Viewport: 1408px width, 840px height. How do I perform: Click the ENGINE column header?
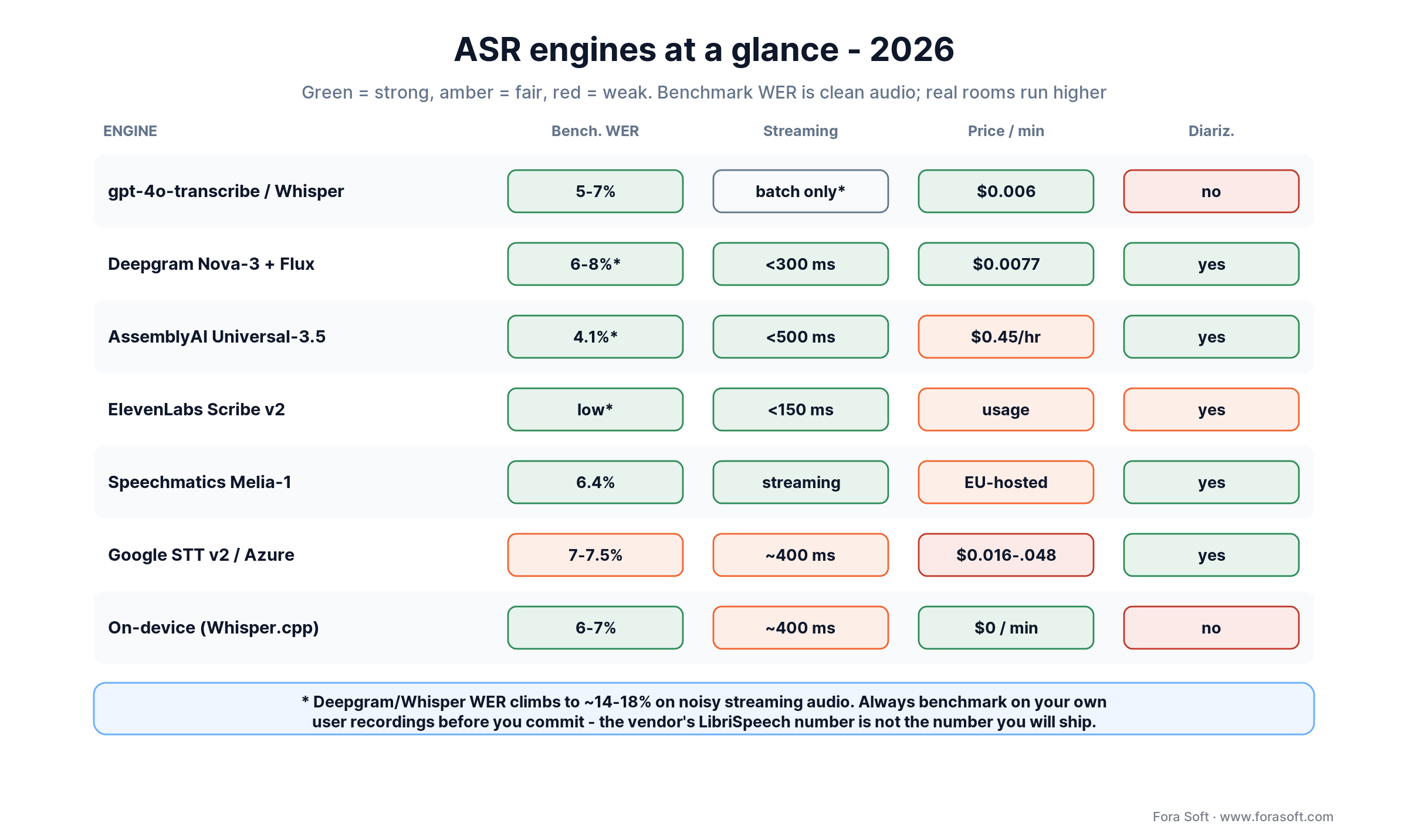pos(130,131)
